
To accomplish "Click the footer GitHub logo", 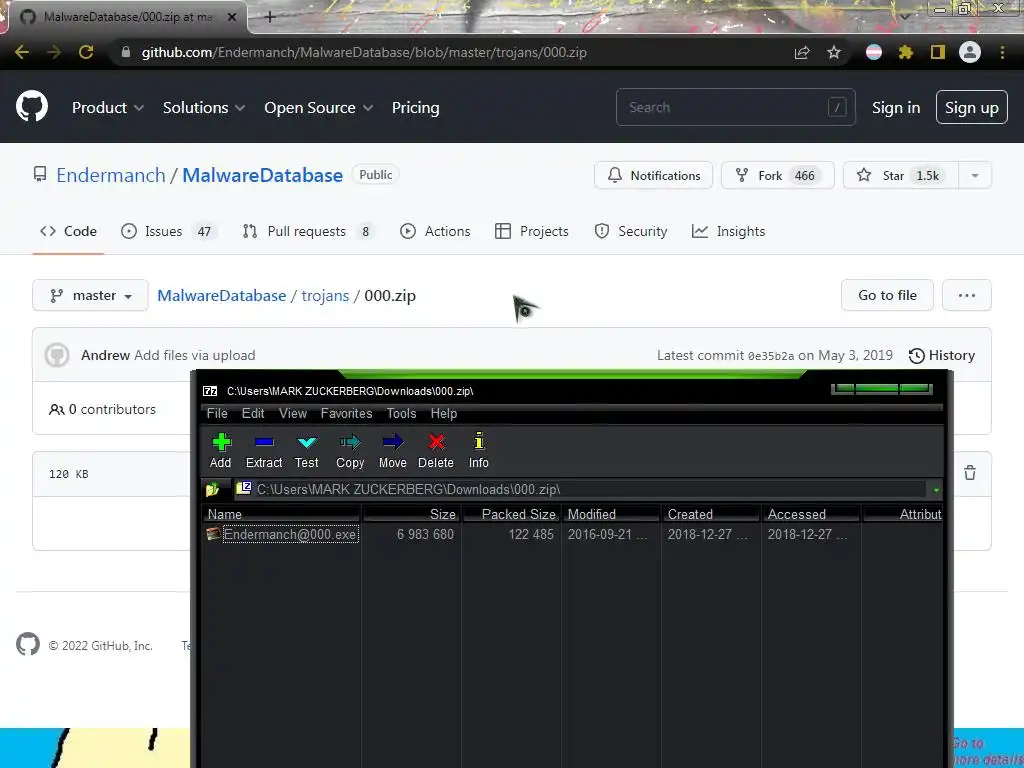I will point(28,645).
